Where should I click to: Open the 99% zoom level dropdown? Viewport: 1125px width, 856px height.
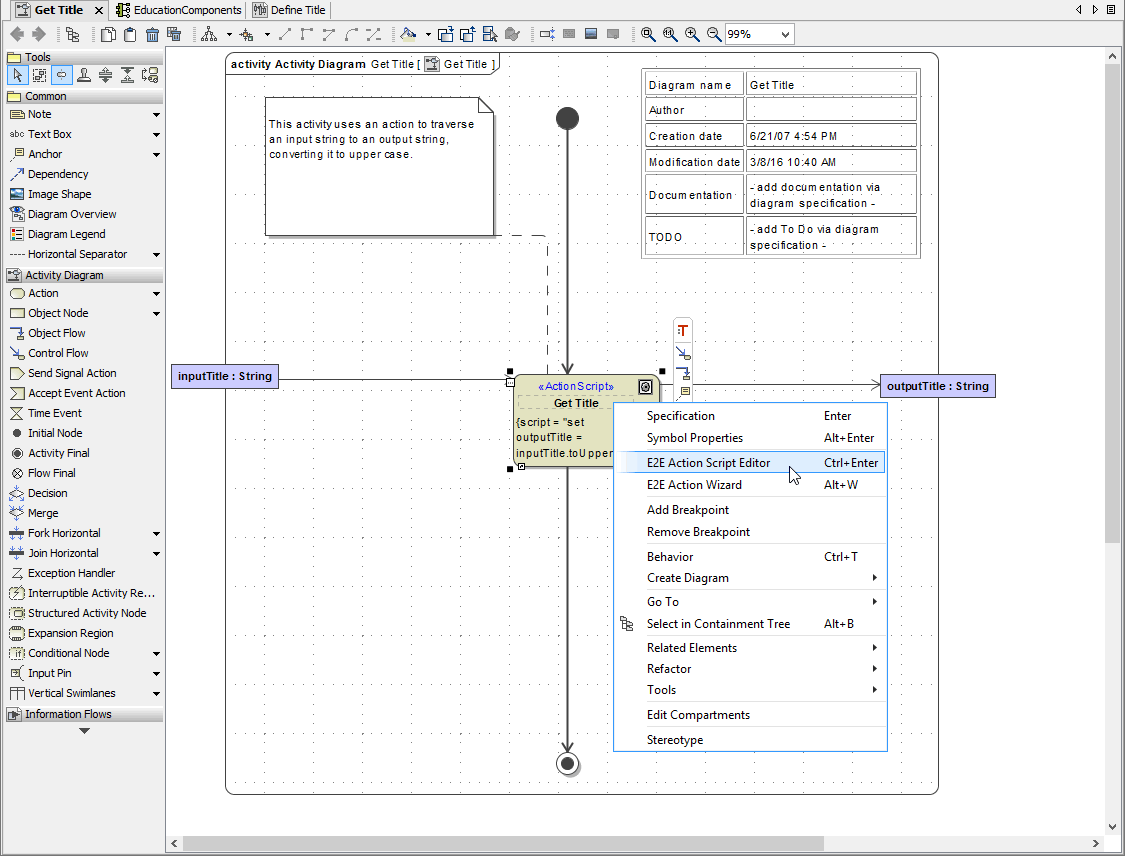point(786,33)
